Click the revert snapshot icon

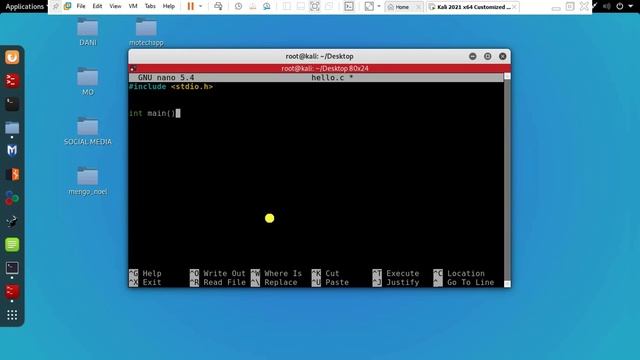pos(253,7)
